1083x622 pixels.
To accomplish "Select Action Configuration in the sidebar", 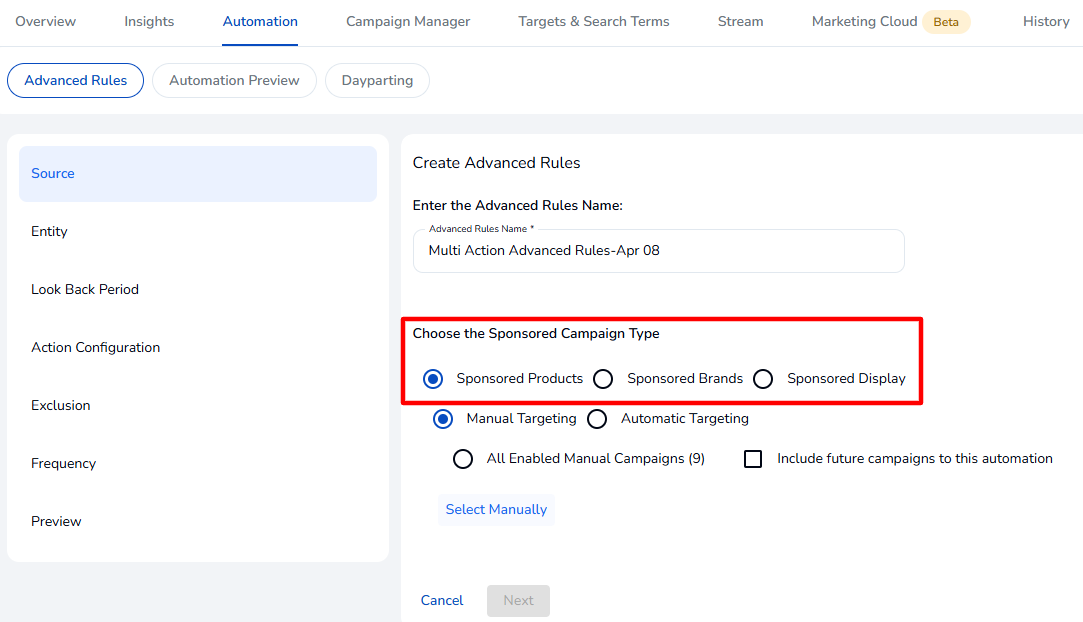I will [96, 348].
